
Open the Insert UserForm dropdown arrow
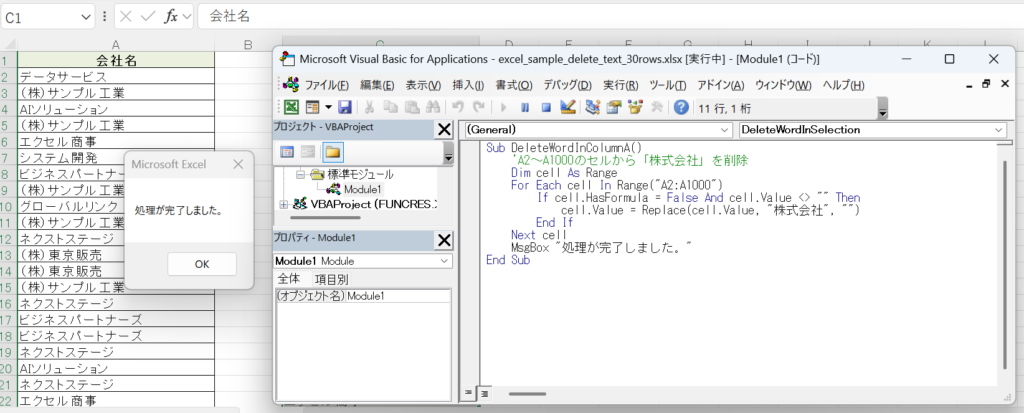tap(328, 107)
